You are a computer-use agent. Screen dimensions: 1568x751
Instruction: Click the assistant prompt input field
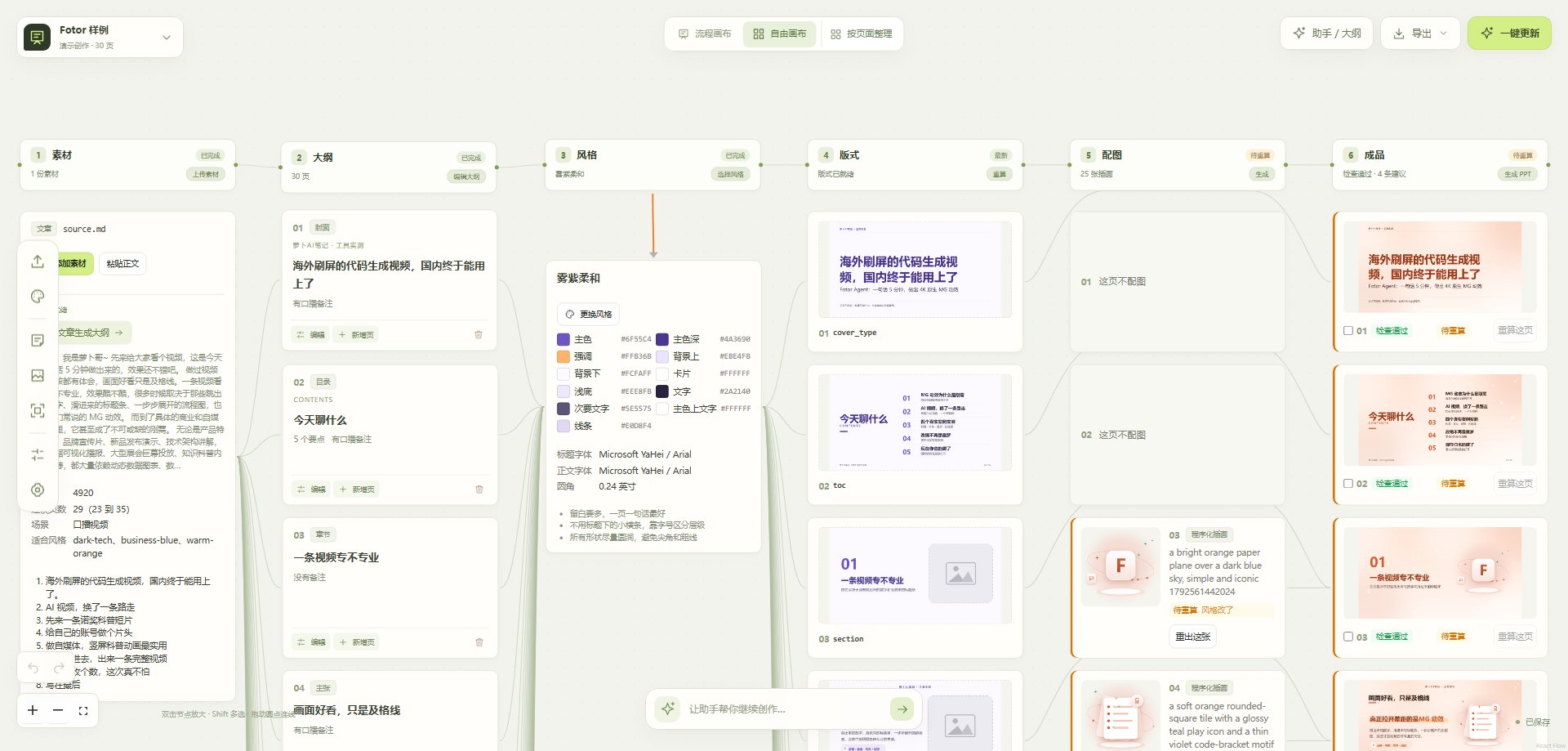[784, 709]
